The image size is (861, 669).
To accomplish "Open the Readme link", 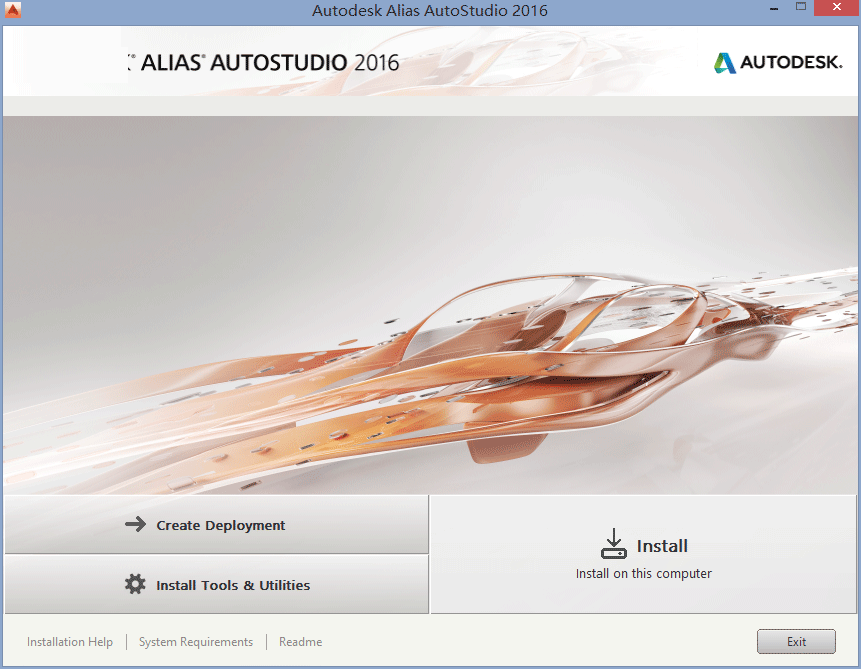I will pyautogui.click(x=300, y=642).
